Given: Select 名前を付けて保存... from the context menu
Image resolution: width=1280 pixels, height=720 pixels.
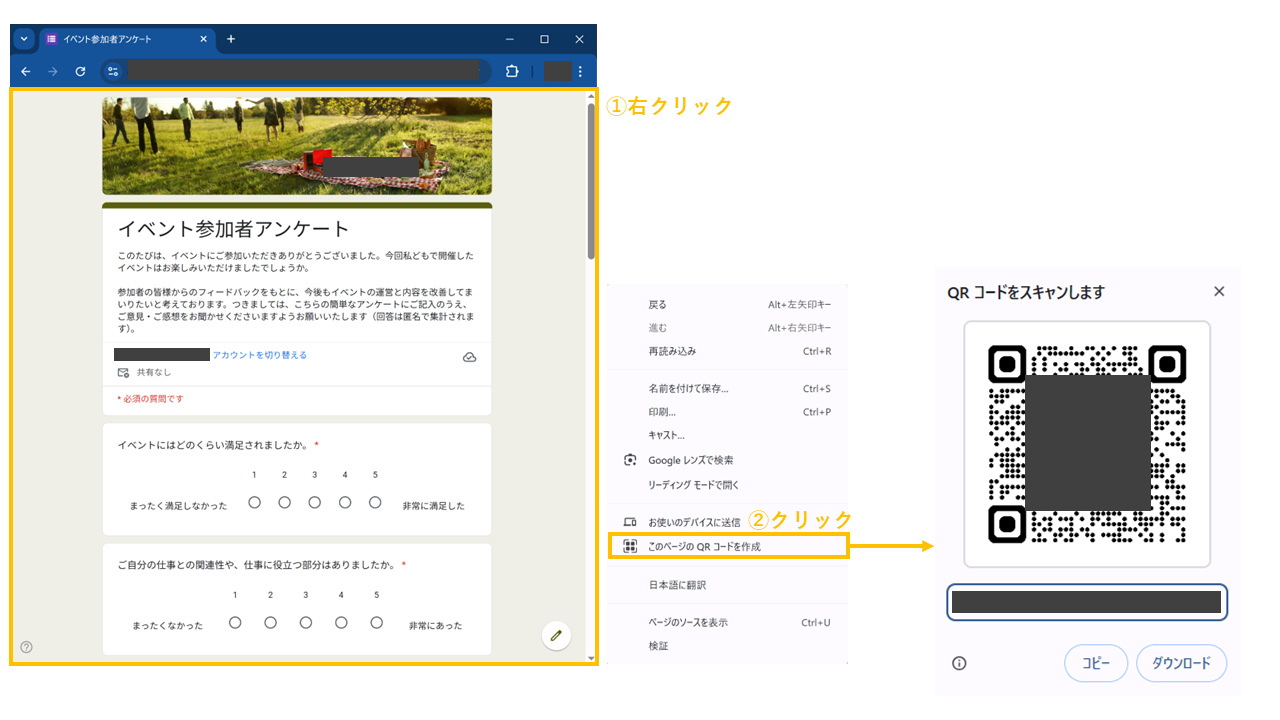Looking at the screenshot, I should (727, 389).
